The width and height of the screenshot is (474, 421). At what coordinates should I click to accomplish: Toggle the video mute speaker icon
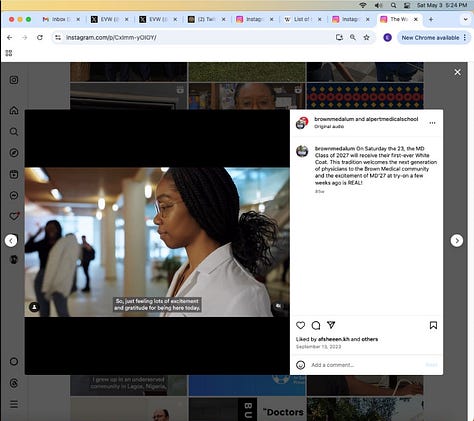click(x=278, y=306)
